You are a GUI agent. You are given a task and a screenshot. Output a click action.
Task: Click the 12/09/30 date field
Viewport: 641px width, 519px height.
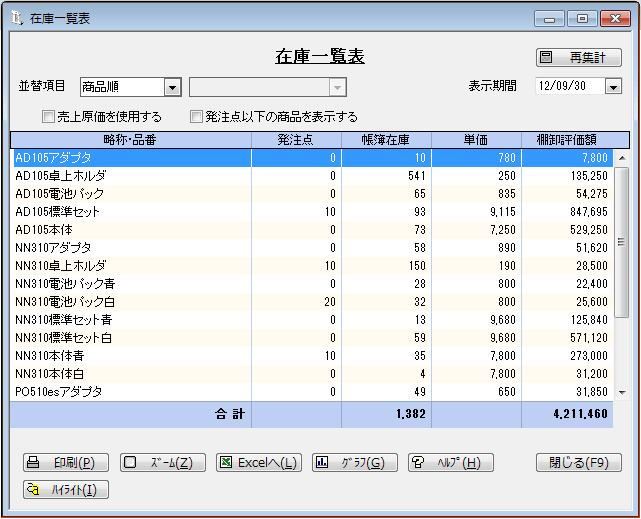(x=570, y=86)
